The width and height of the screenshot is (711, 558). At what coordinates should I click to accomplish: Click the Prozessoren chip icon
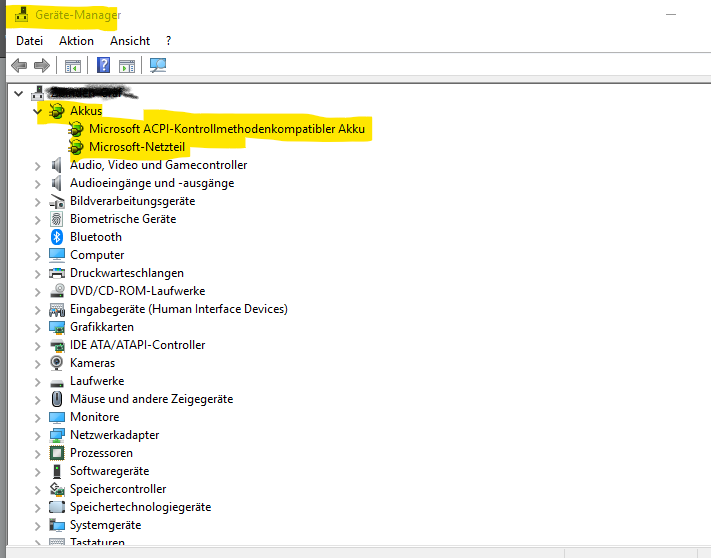(57, 453)
